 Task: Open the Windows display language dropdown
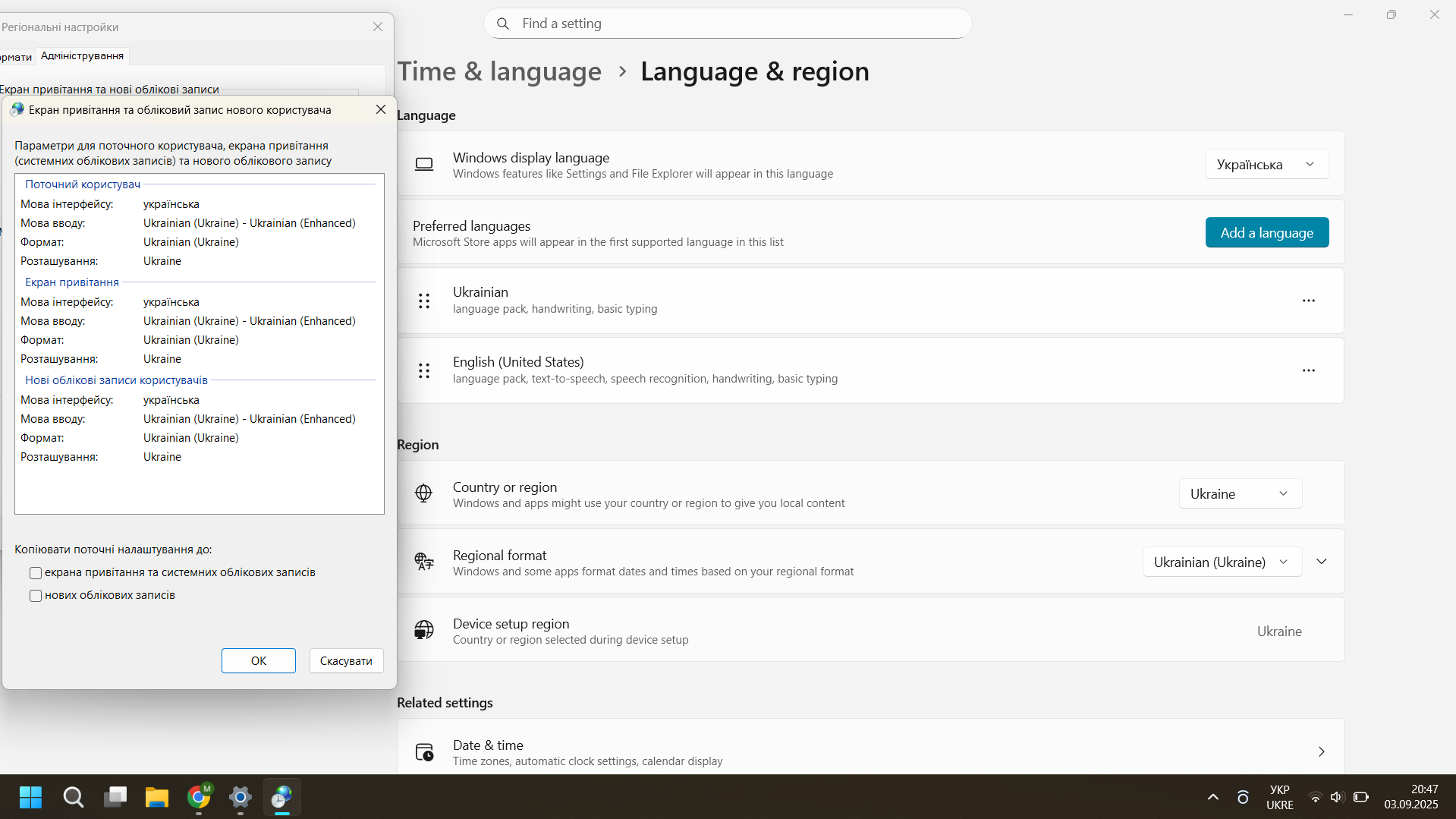click(x=1267, y=165)
